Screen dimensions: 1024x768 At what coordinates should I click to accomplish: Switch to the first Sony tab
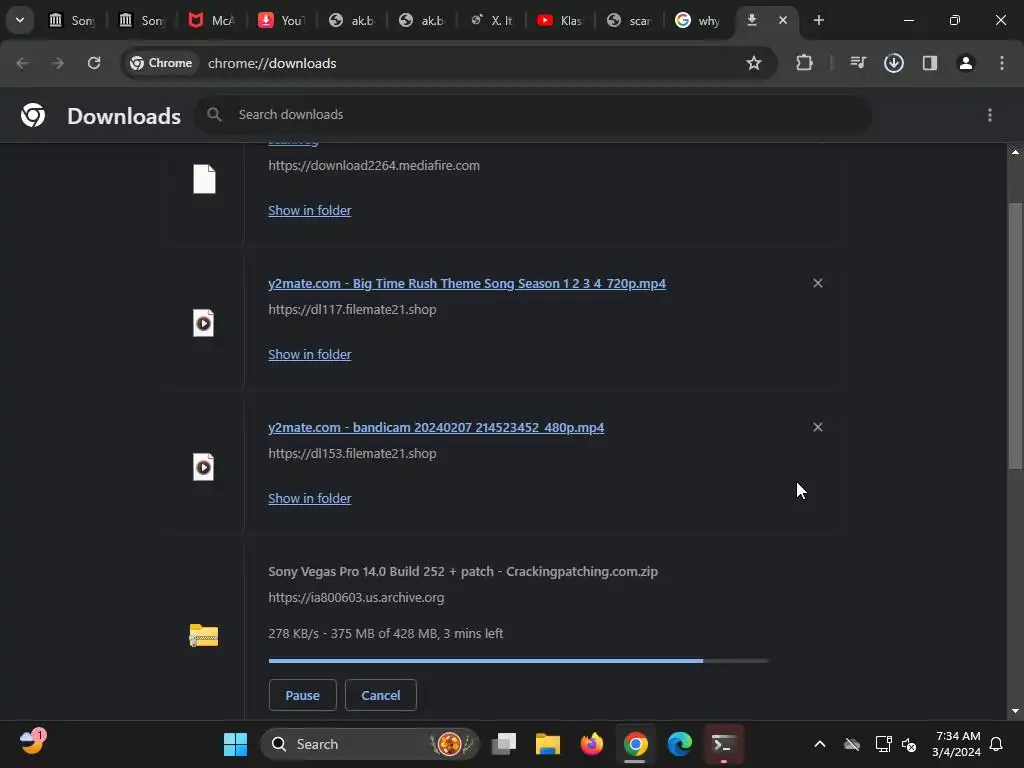coord(72,20)
